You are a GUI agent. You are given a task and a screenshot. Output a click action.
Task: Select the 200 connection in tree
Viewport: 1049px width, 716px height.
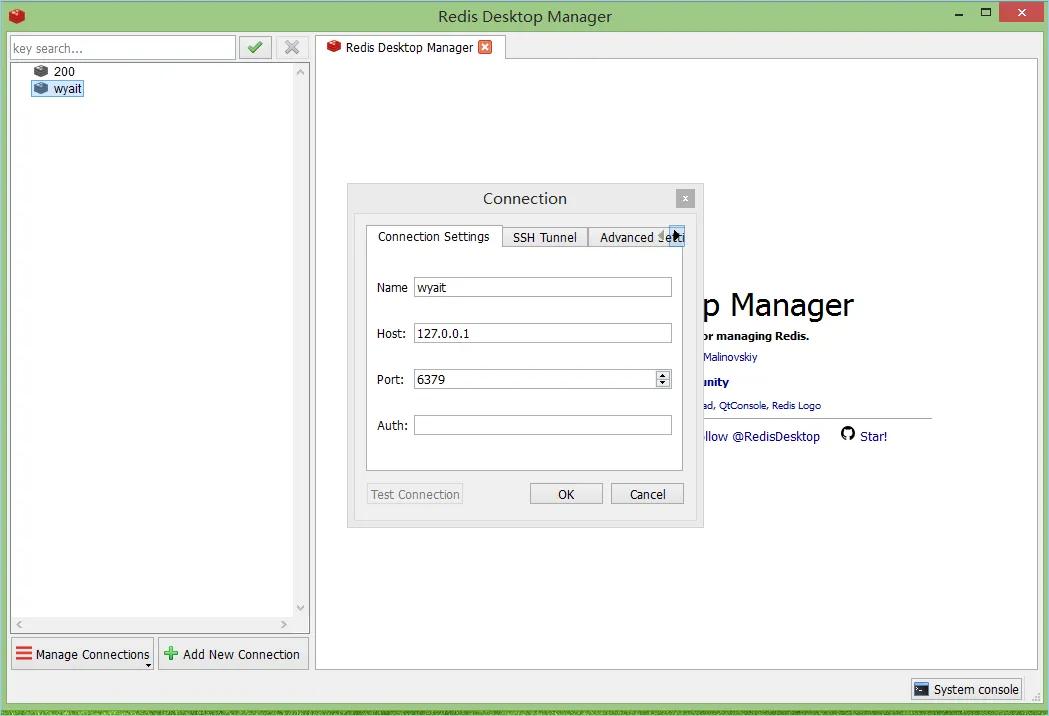tap(64, 71)
